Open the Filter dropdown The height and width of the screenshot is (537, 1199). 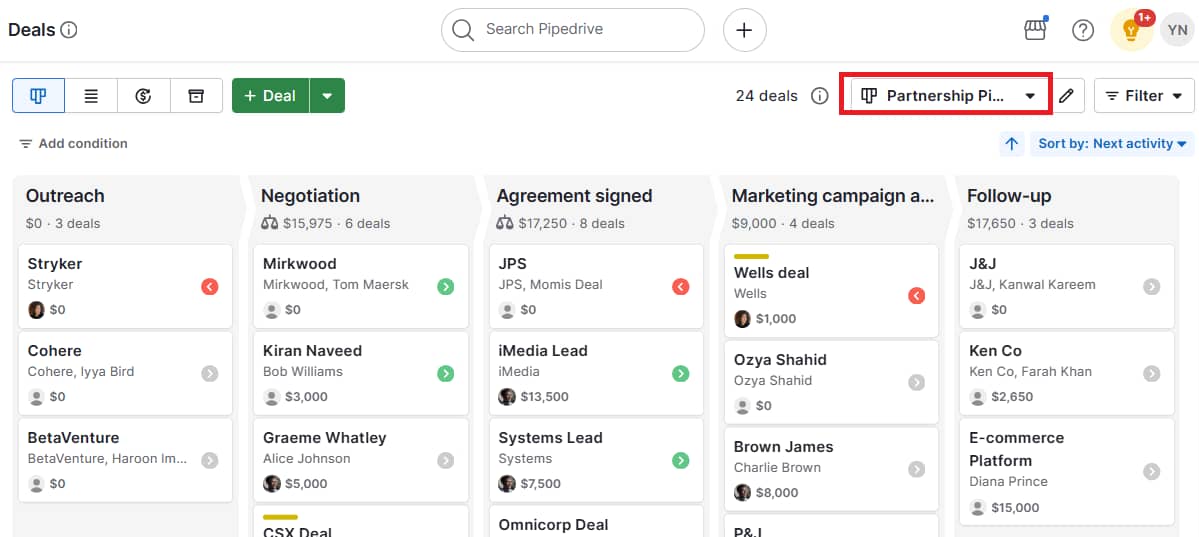coord(1144,96)
